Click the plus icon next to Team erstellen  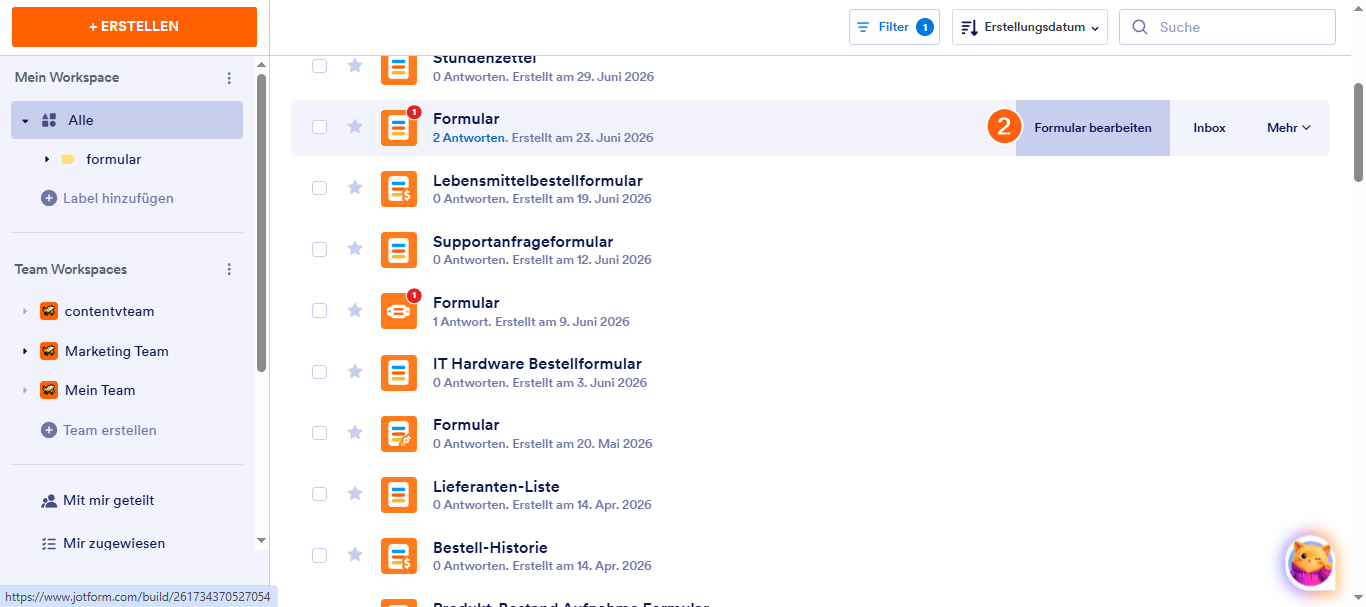[48, 430]
